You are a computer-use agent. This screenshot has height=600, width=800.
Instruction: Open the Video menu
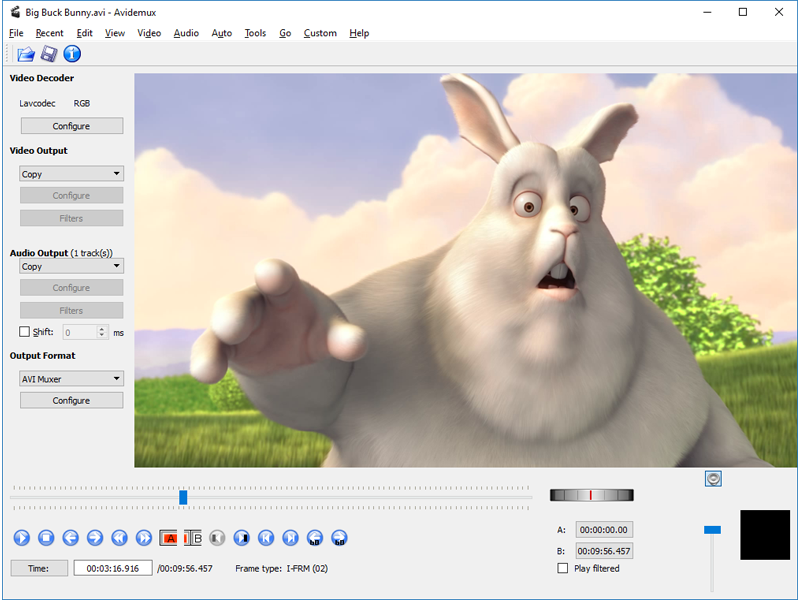point(148,33)
